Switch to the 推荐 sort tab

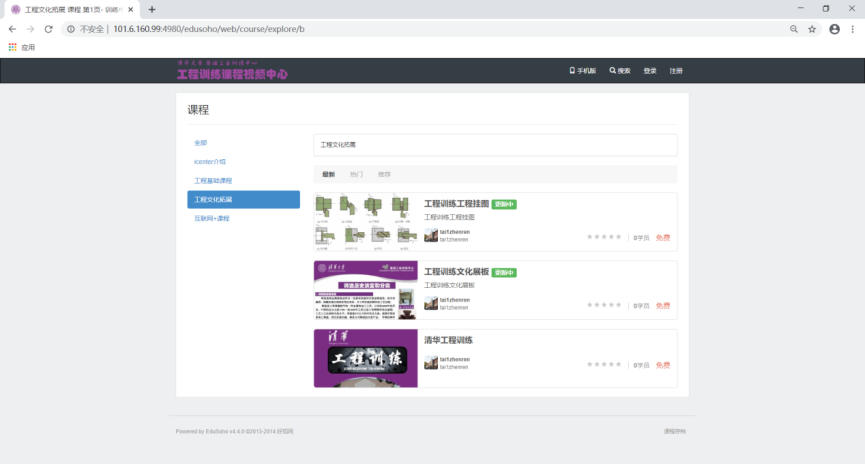(384, 174)
